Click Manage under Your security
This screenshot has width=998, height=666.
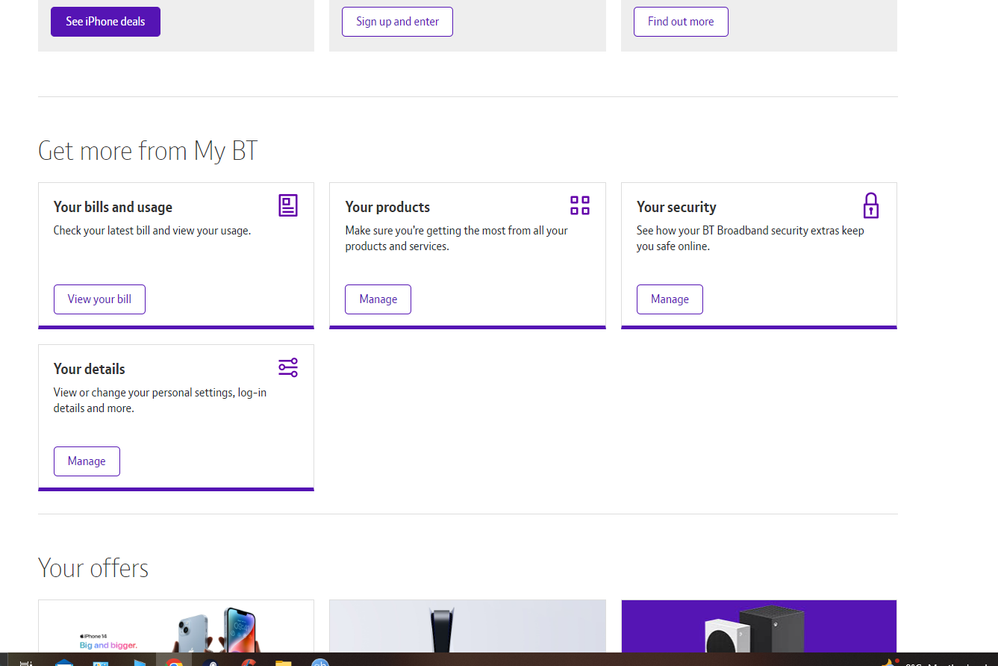coord(669,299)
